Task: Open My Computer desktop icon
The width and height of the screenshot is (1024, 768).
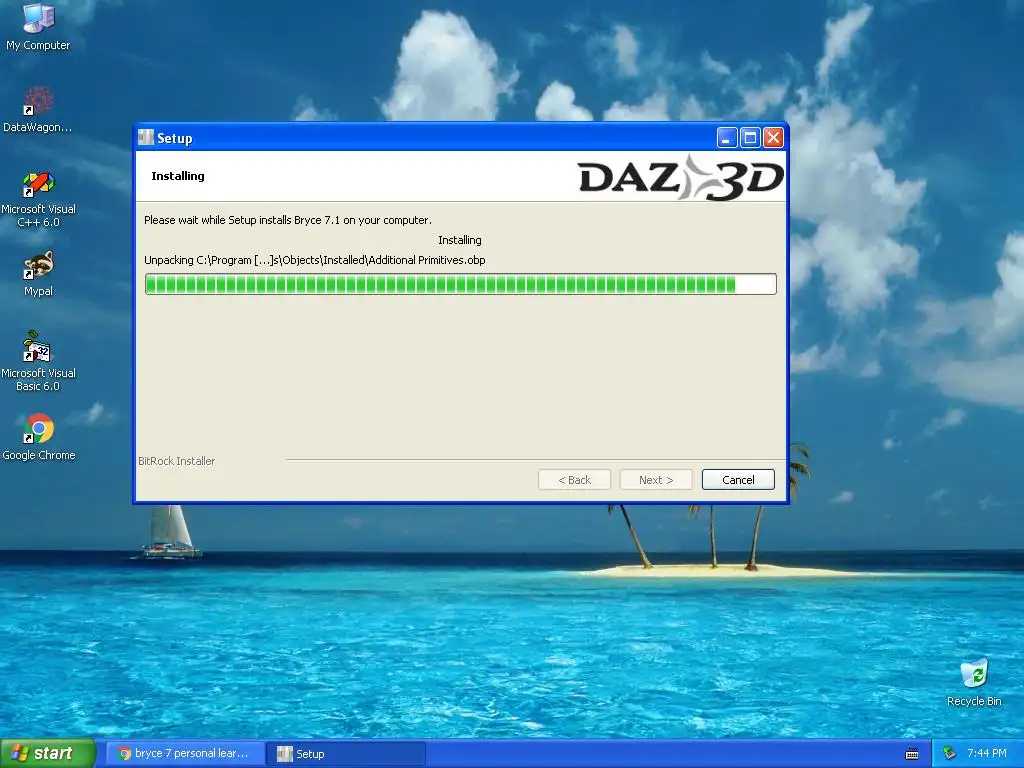Action: (x=38, y=26)
